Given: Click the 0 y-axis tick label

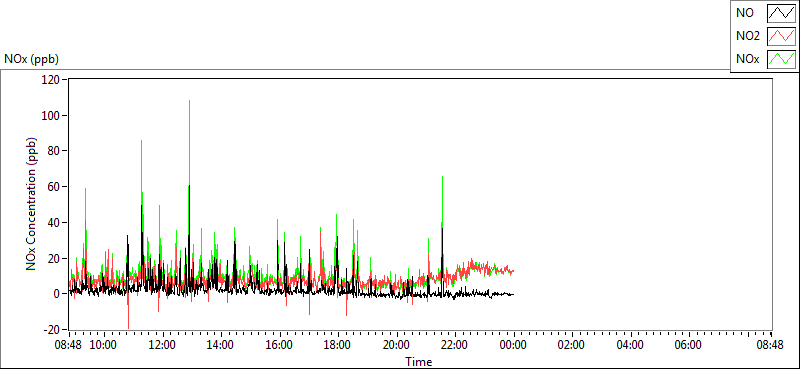Looking at the screenshot, I should (57, 294).
